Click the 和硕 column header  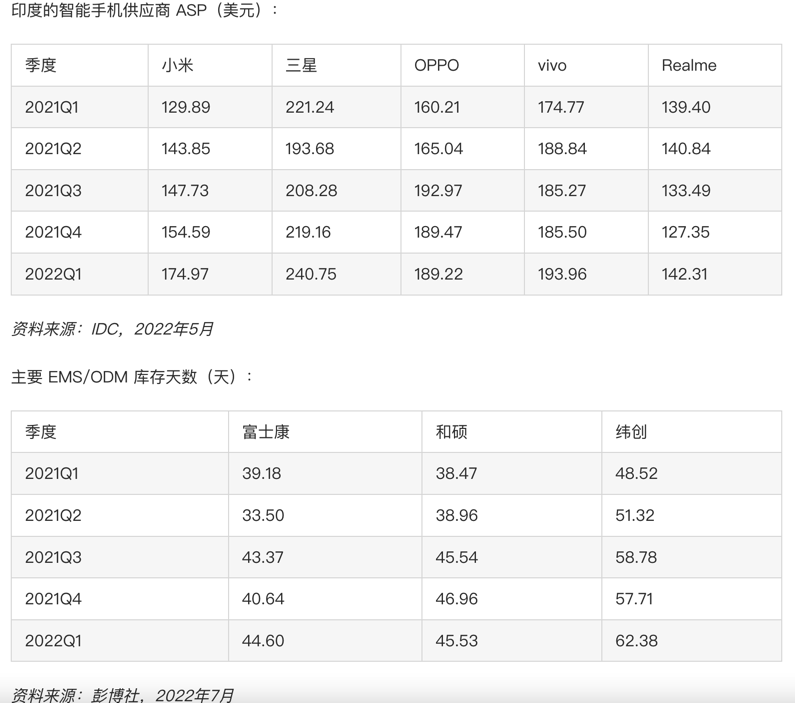click(452, 432)
